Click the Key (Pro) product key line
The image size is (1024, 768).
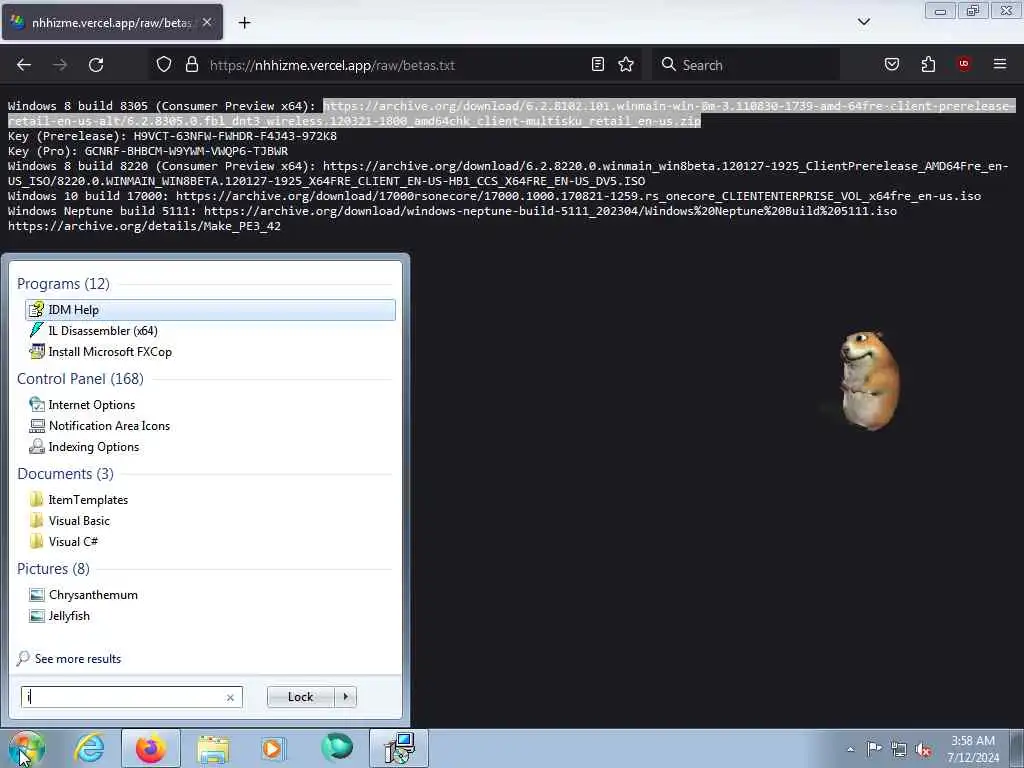pos(148,151)
